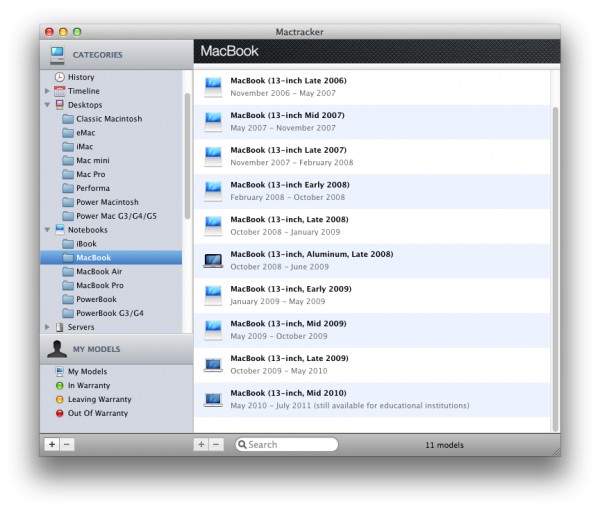This screenshot has width=600, height=511.
Task: Click the yellow minimize window button
Action: coord(63,32)
